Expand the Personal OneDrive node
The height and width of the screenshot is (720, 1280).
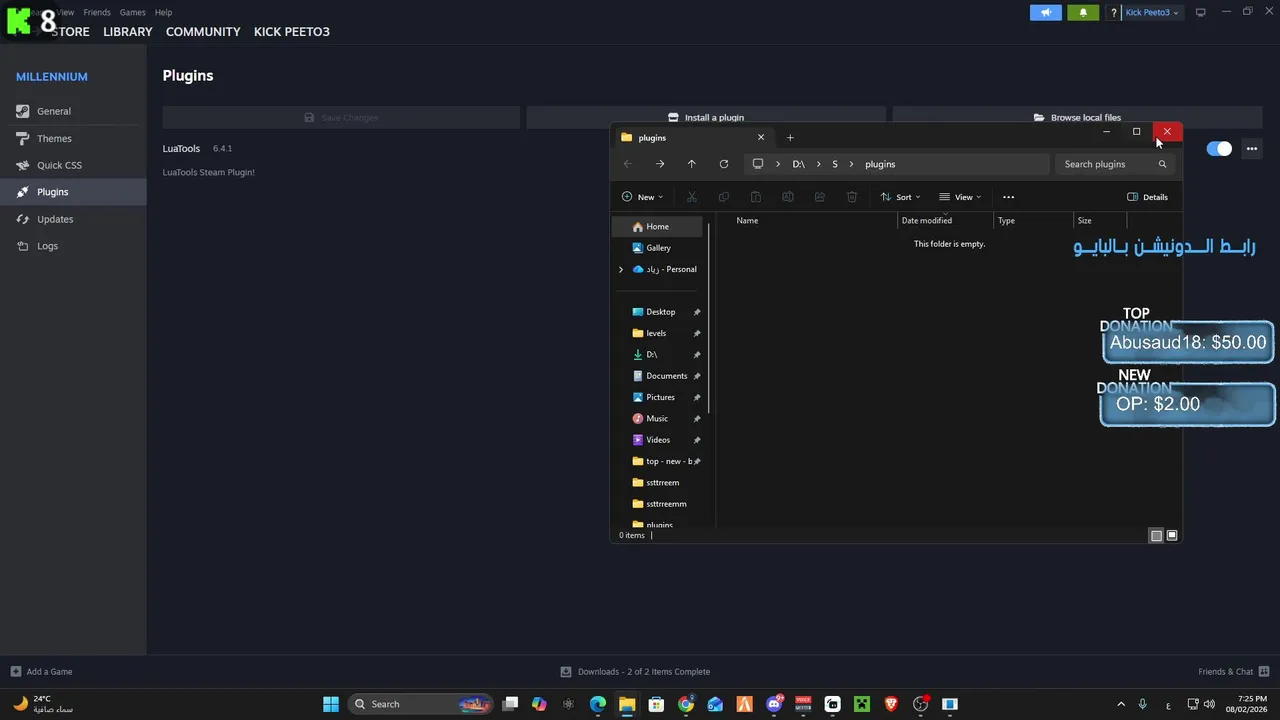(620, 269)
